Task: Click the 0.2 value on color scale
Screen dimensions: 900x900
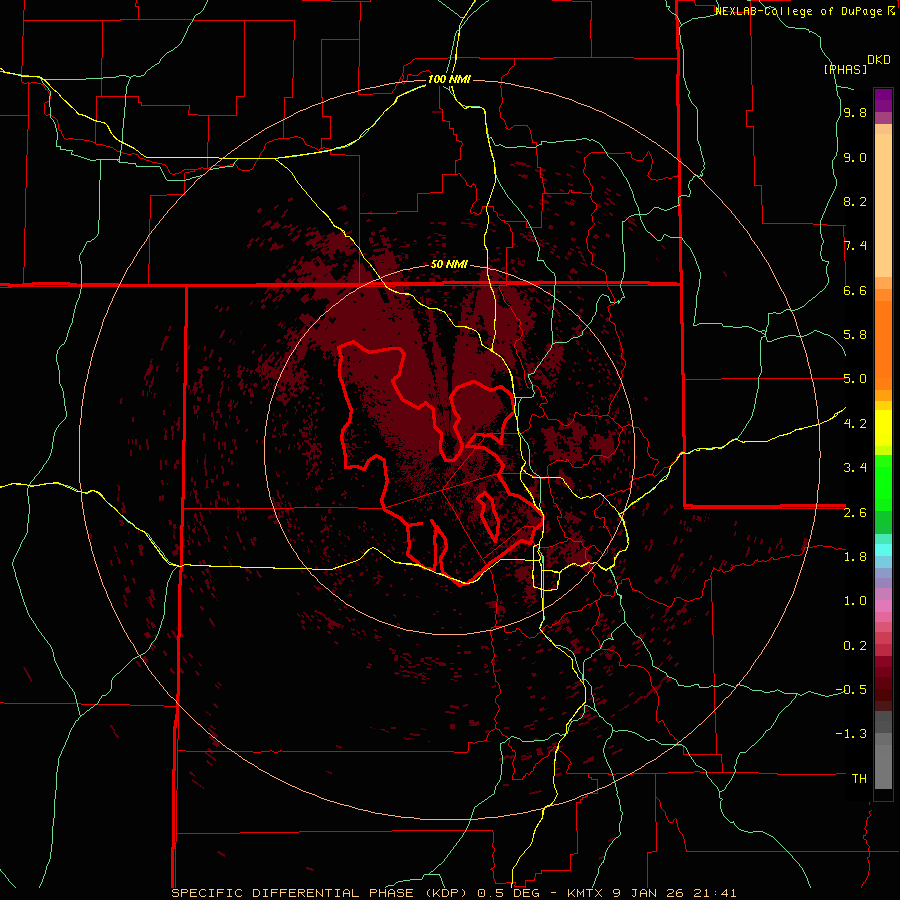Action: (855, 646)
